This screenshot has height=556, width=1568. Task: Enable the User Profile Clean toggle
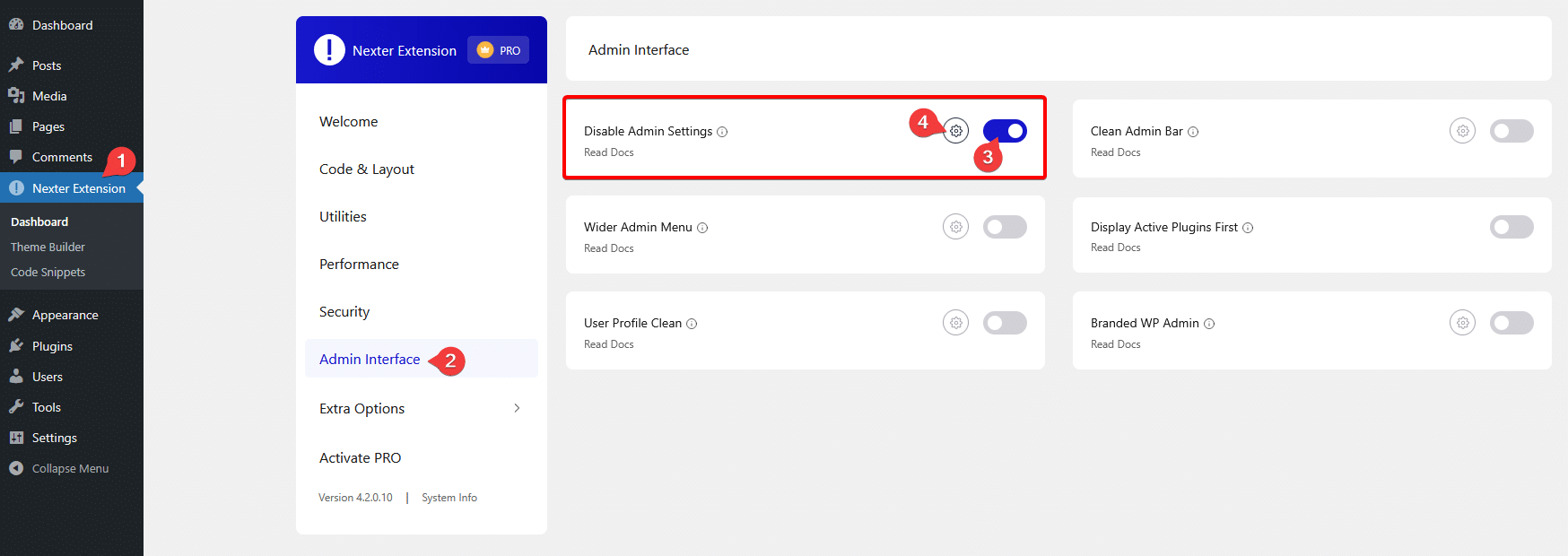(x=1005, y=322)
